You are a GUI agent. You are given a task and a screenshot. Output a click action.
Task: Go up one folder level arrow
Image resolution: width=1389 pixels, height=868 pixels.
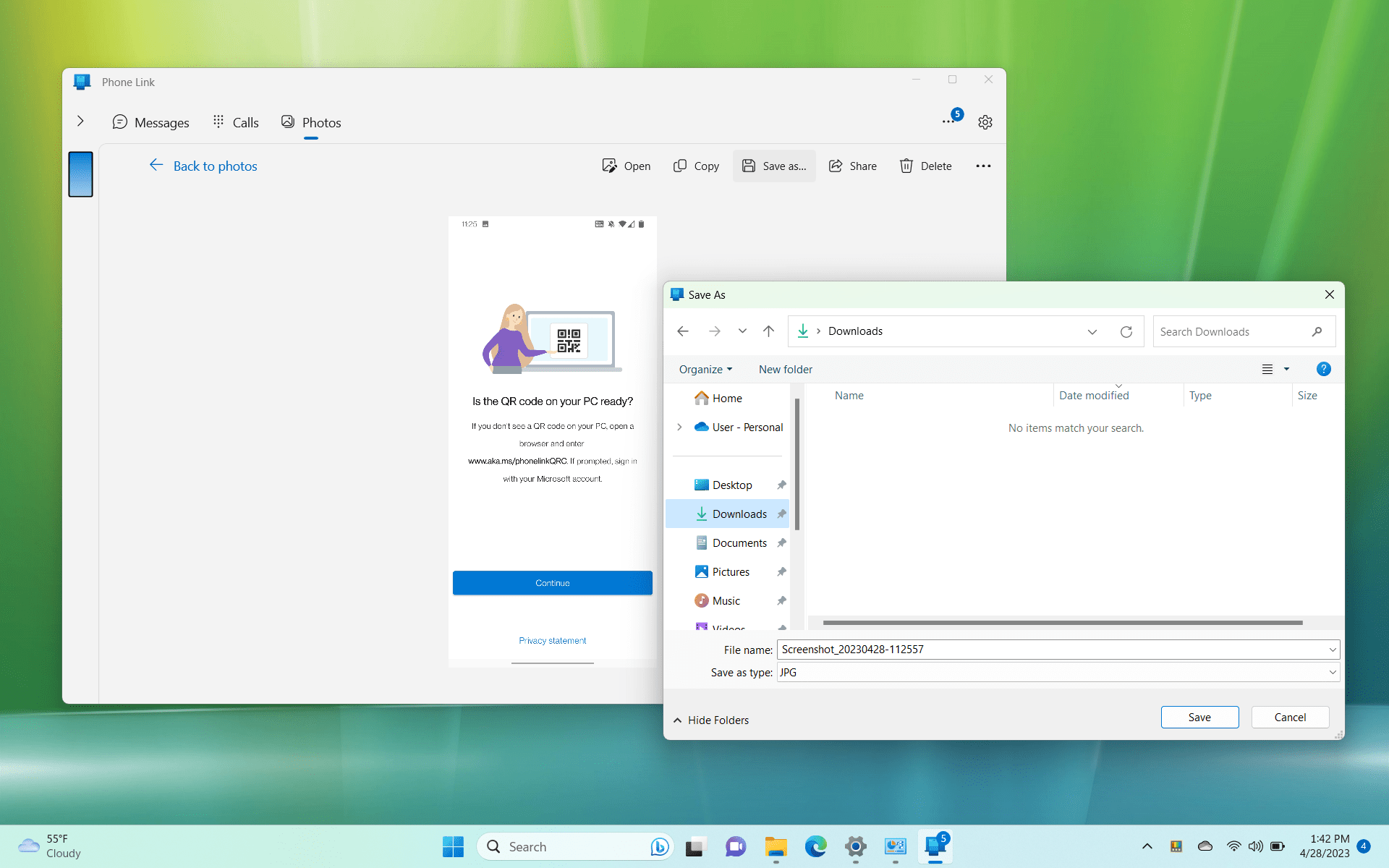(x=768, y=331)
